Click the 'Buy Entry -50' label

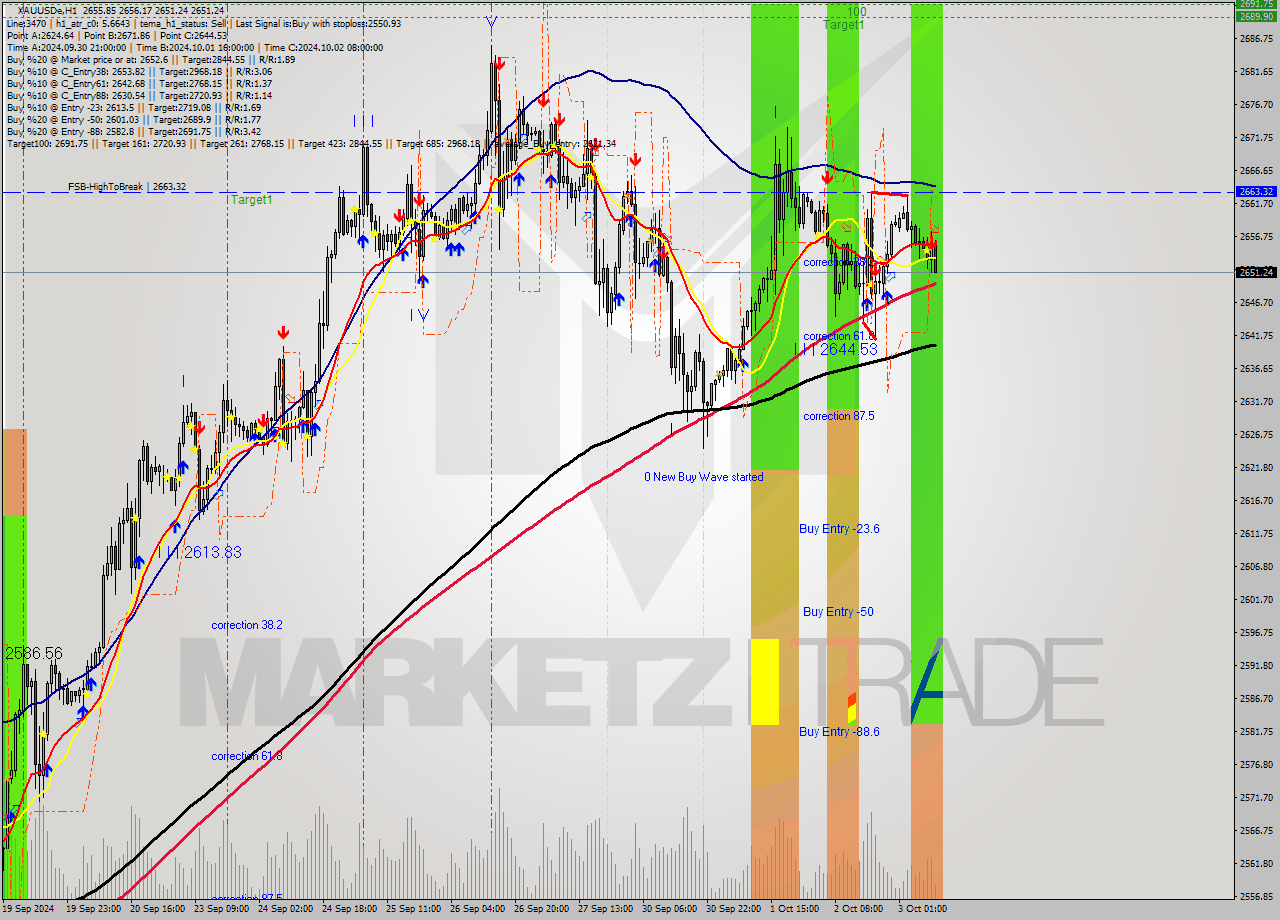coord(838,612)
